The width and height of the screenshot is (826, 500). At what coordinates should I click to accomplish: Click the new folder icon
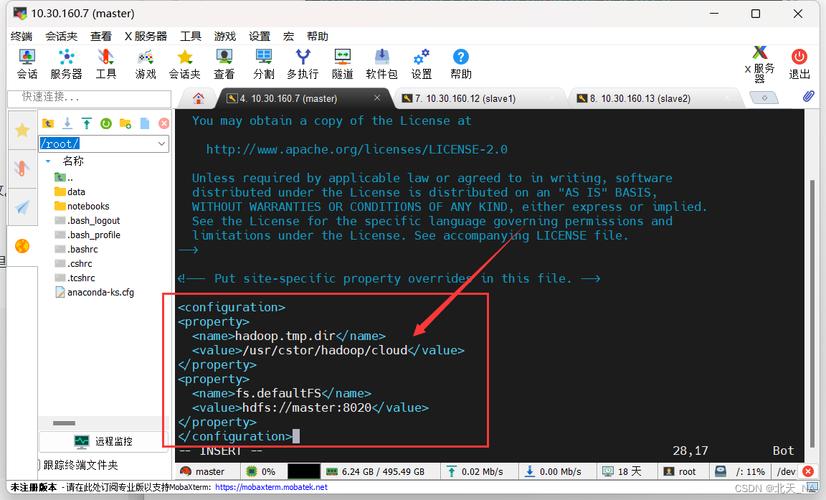(125, 123)
